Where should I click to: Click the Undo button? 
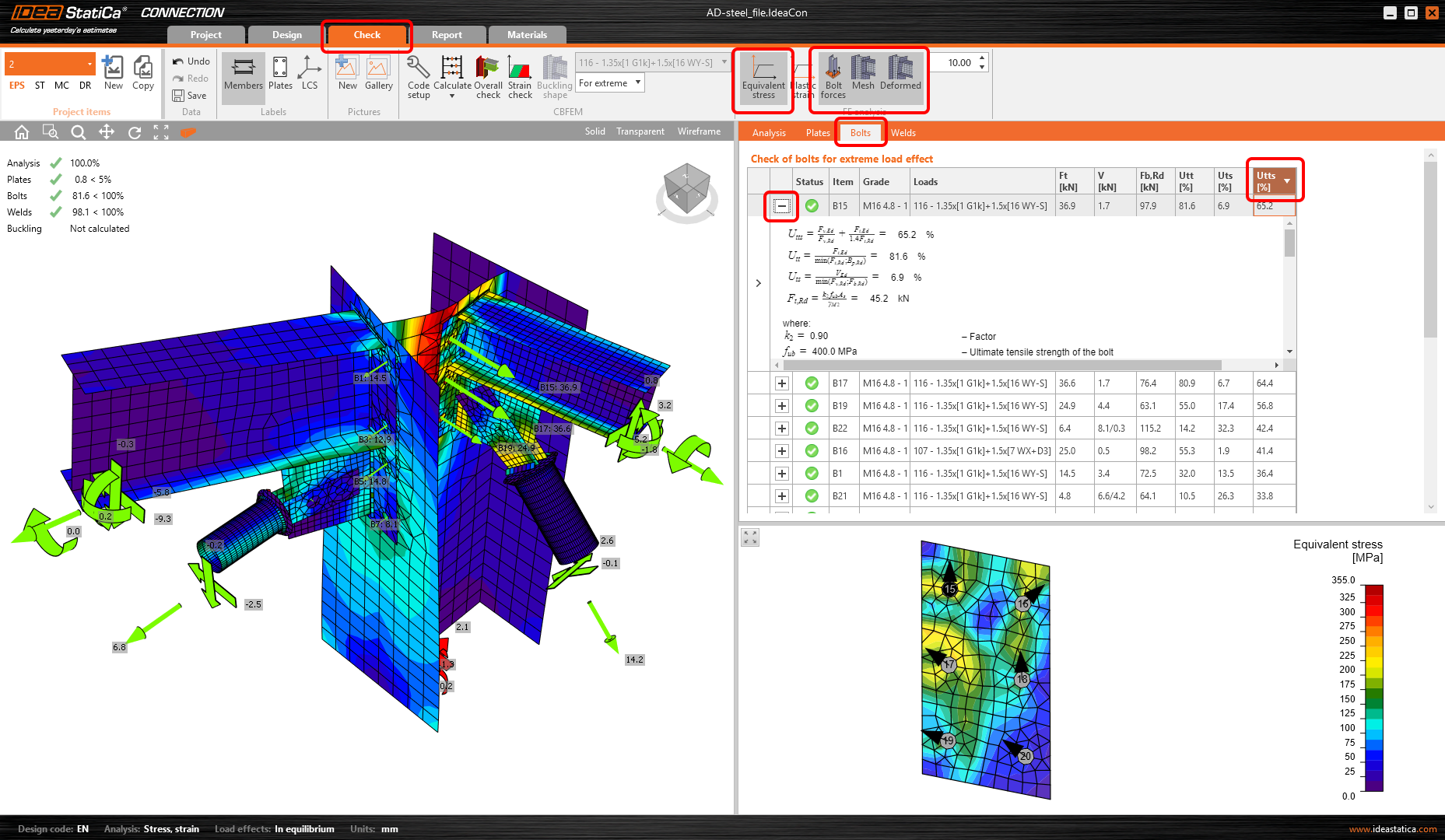click(x=191, y=61)
